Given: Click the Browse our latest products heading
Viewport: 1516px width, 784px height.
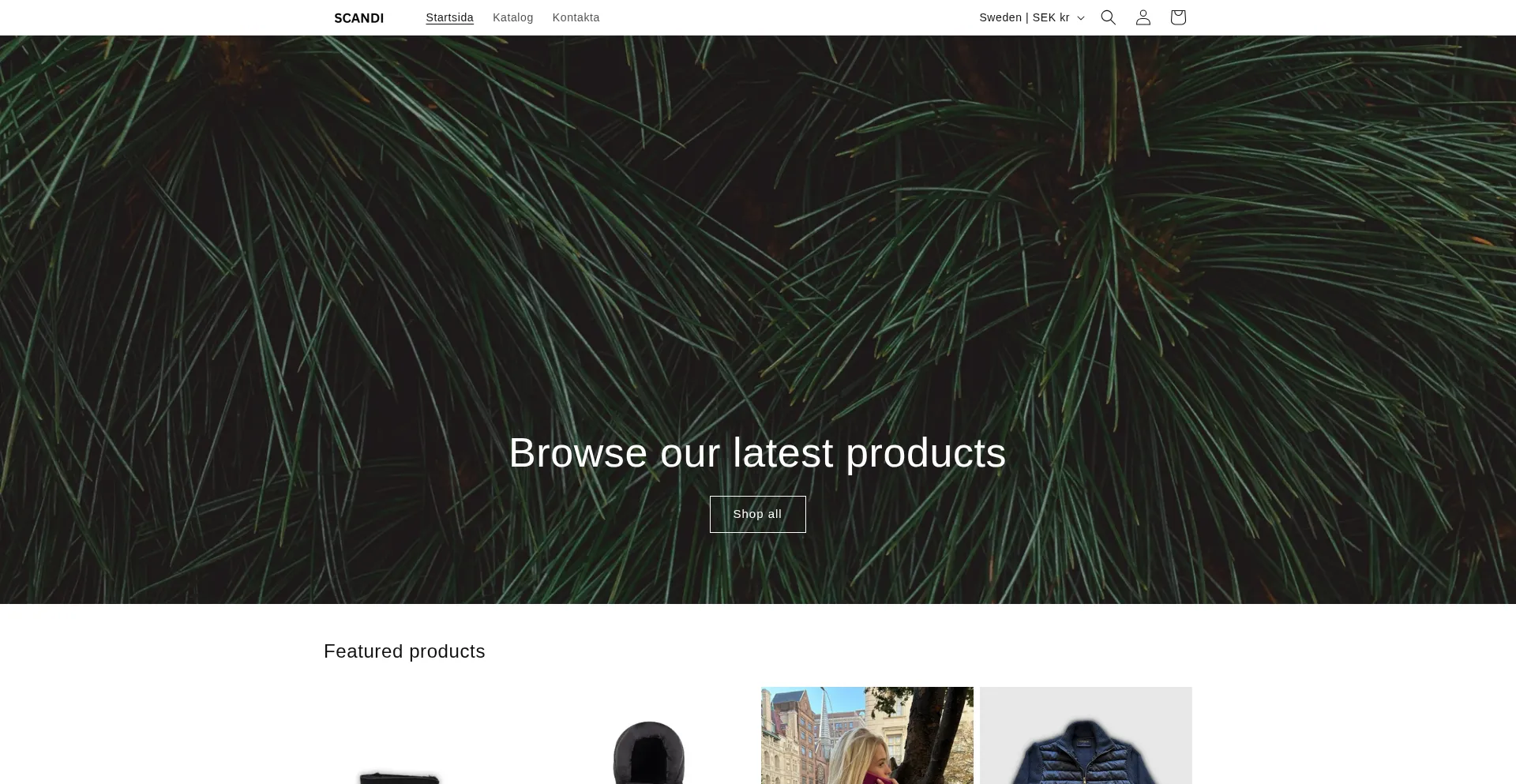Looking at the screenshot, I should coord(757,453).
